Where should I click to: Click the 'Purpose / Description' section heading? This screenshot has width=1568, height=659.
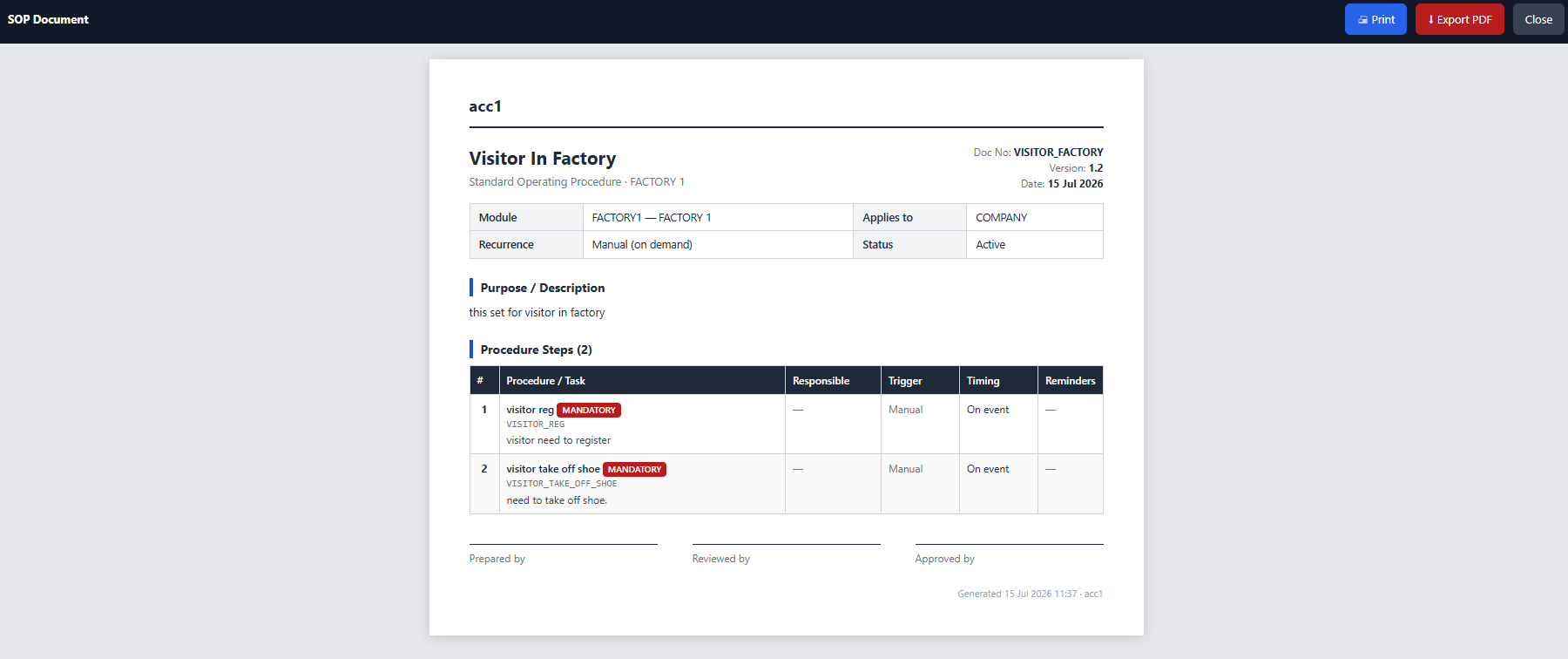(x=542, y=288)
